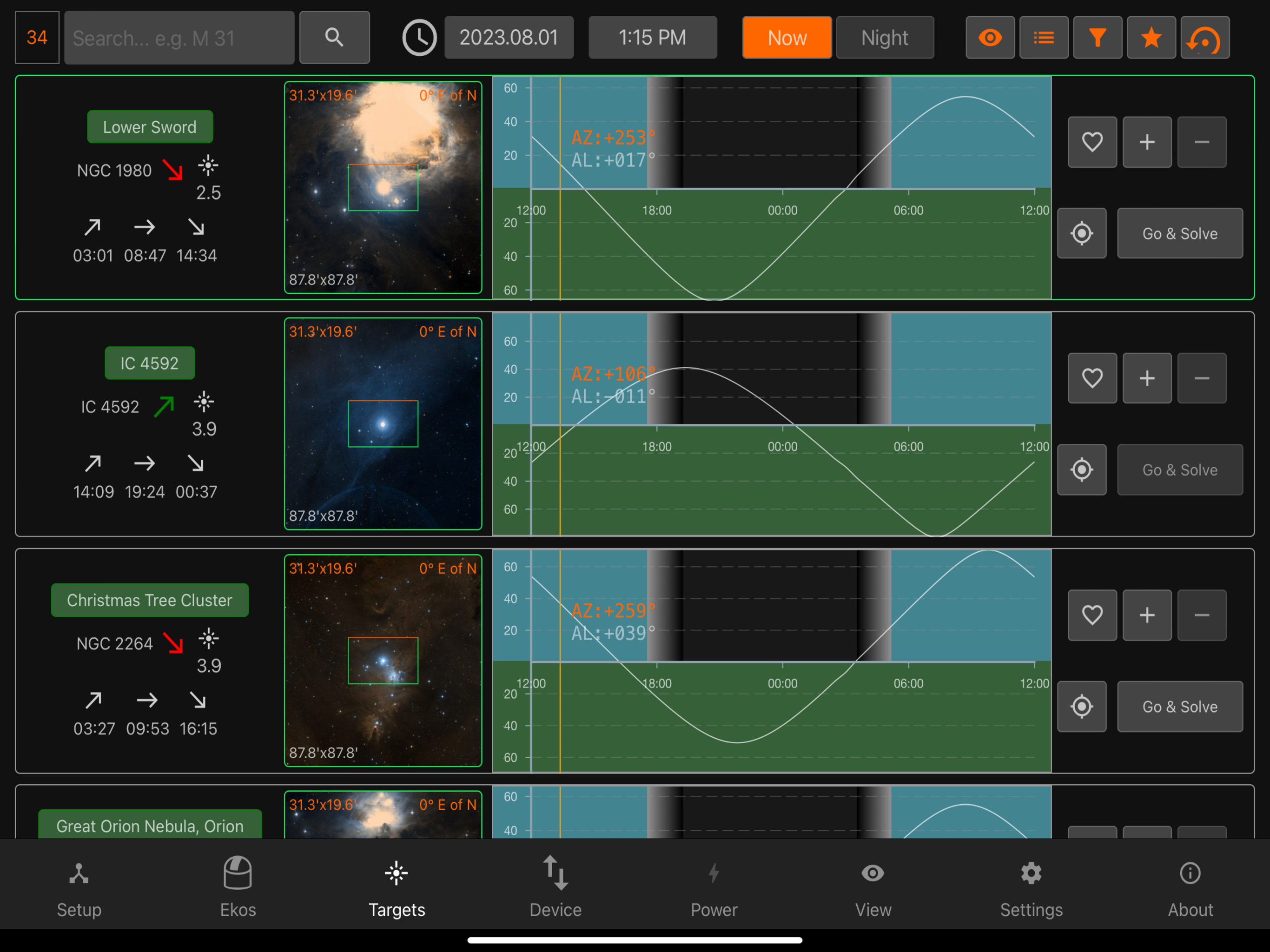The image size is (1270, 952).
Task: Click the clock icon next to date
Action: pyautogui.click(x=419, y=38)
